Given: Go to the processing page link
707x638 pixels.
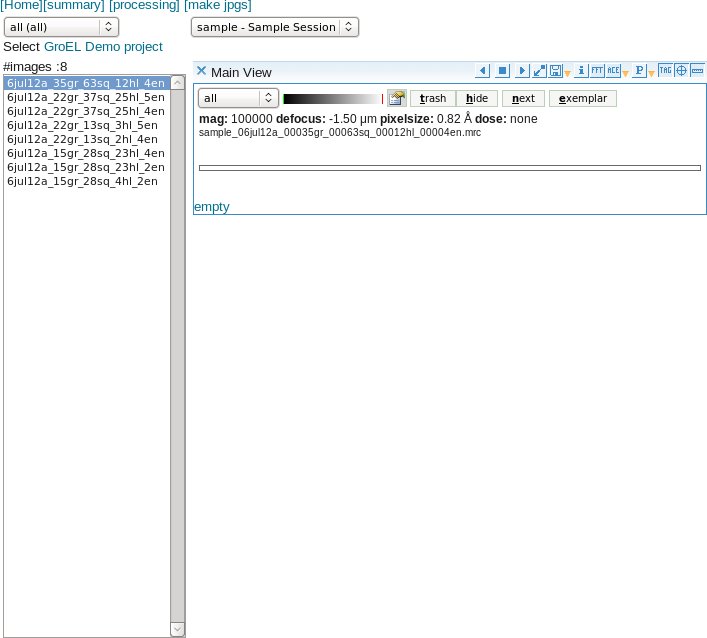Looking at the screenshot, I should pos(144,6).
